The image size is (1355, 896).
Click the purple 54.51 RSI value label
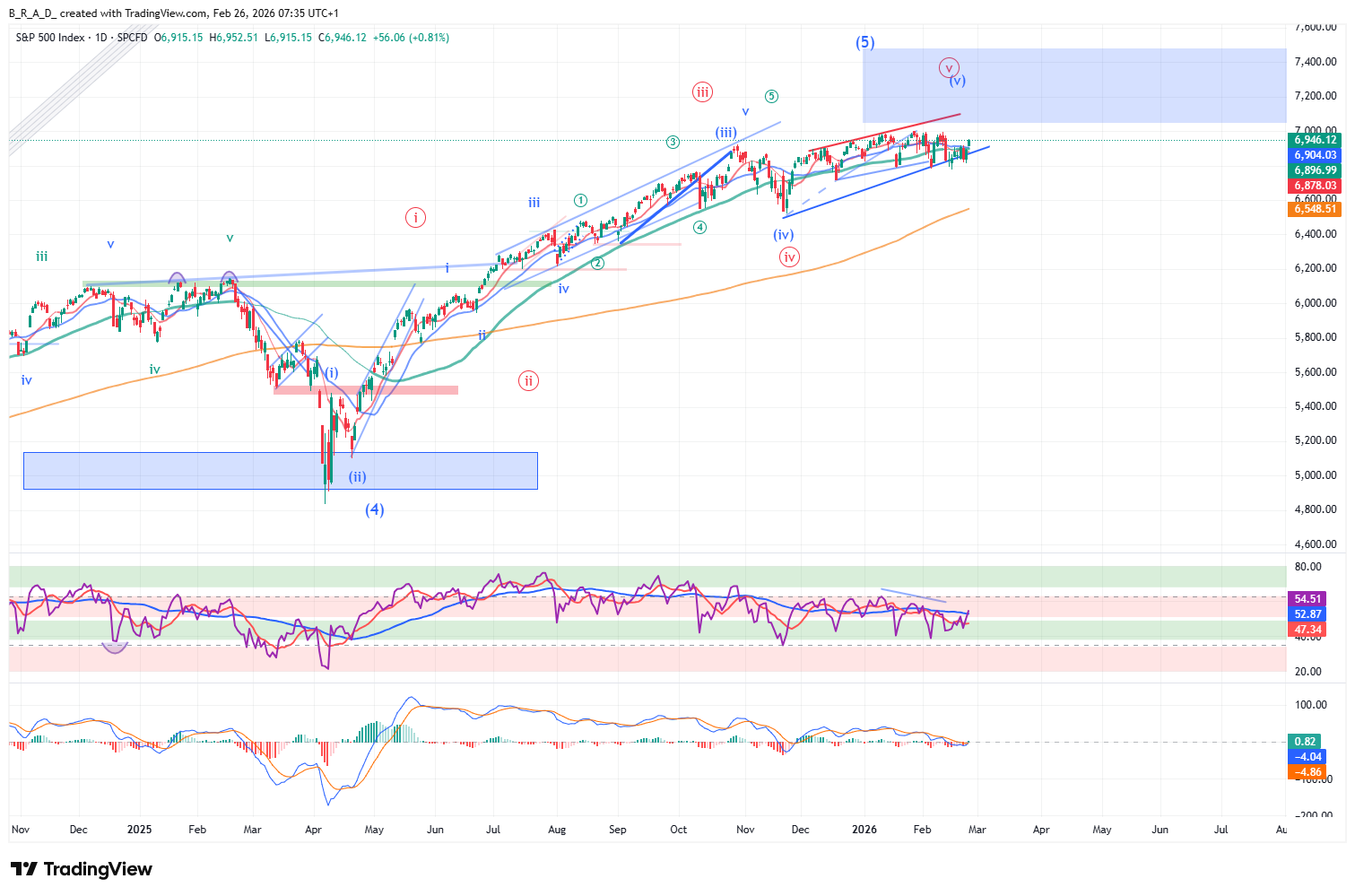click(1307, 599)
